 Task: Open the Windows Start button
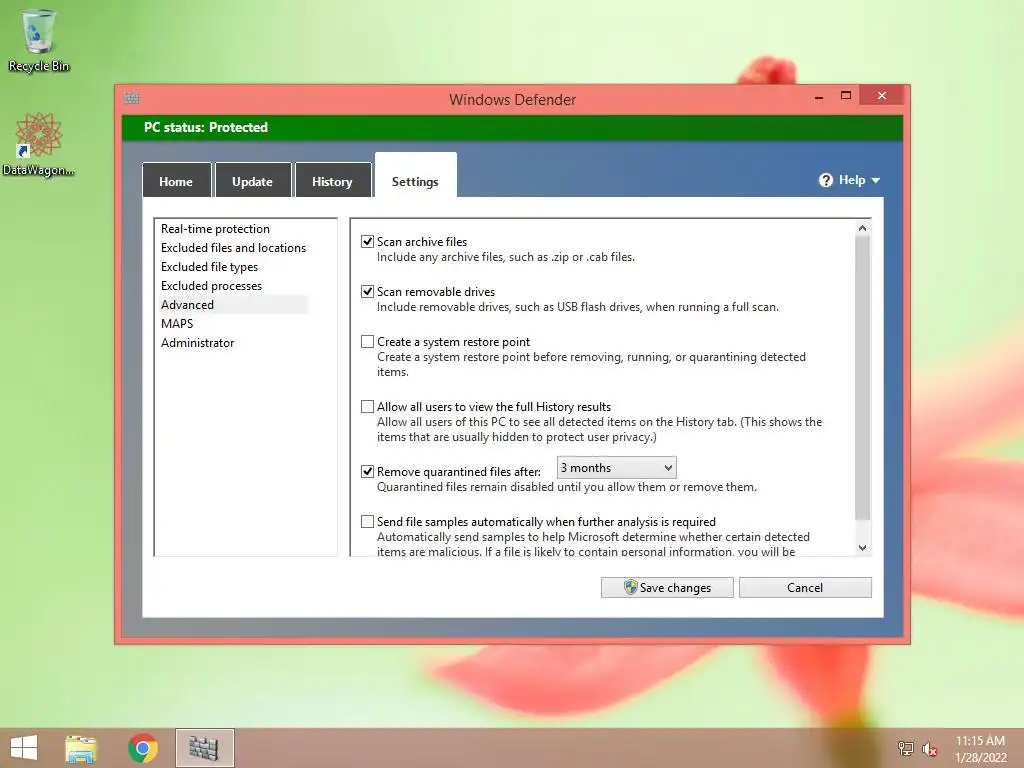24,748
